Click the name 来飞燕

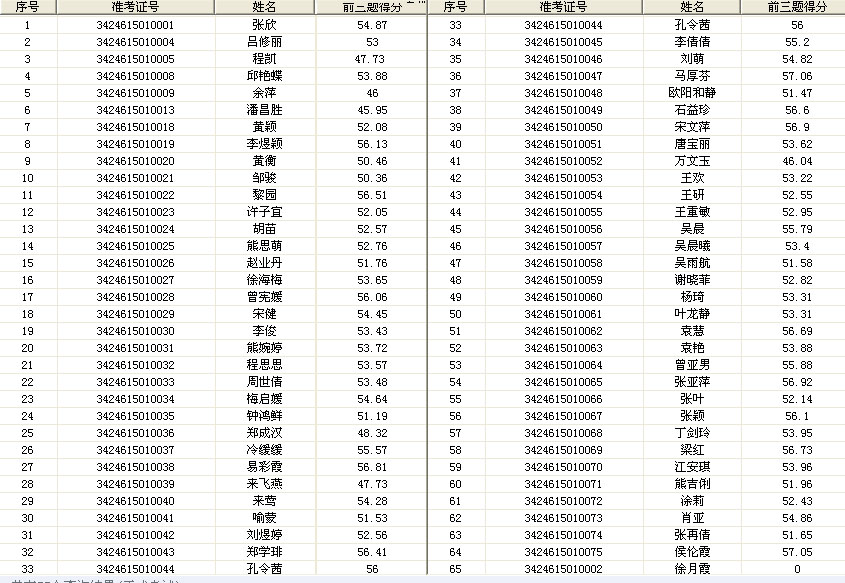(265, 484)
